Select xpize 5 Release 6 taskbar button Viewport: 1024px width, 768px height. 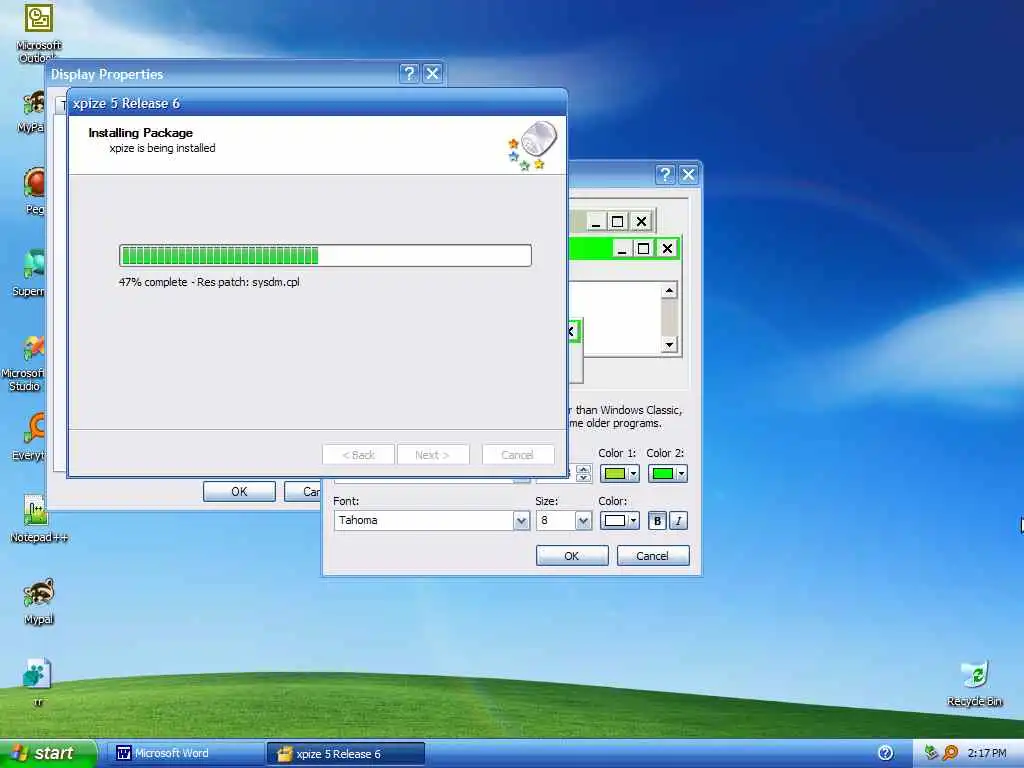point(345,754)
